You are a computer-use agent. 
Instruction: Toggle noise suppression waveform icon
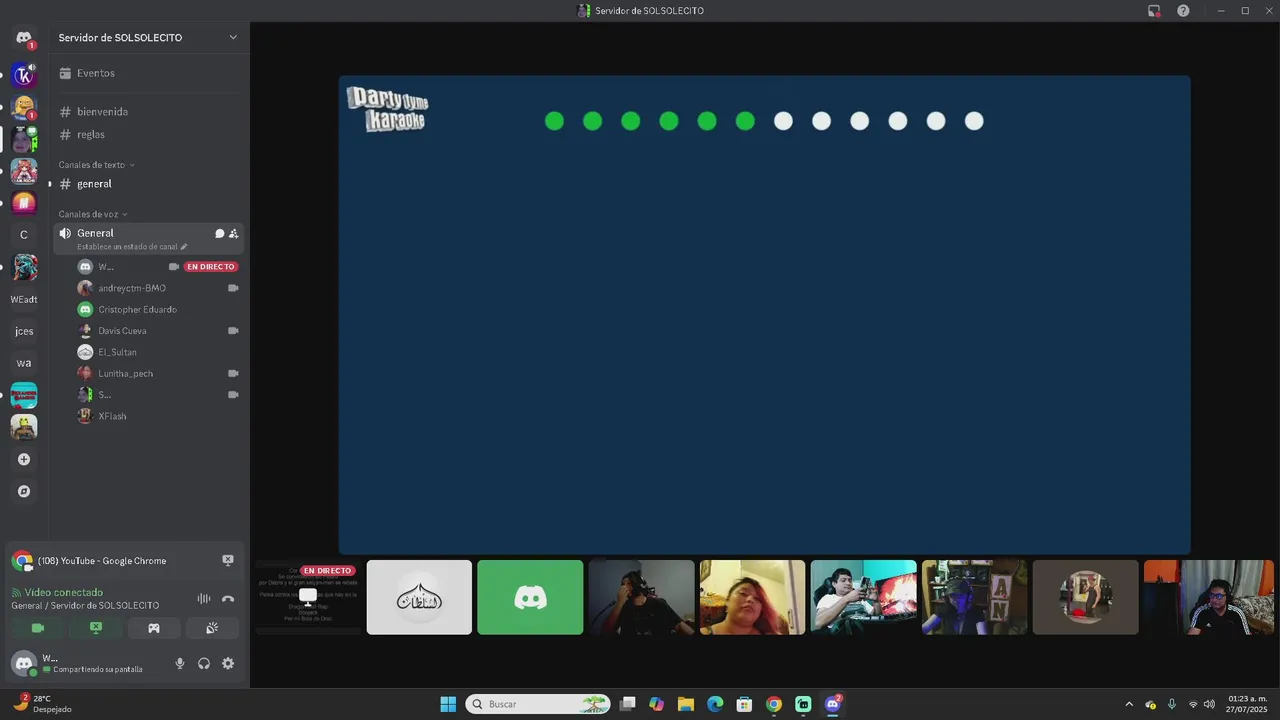204,599
